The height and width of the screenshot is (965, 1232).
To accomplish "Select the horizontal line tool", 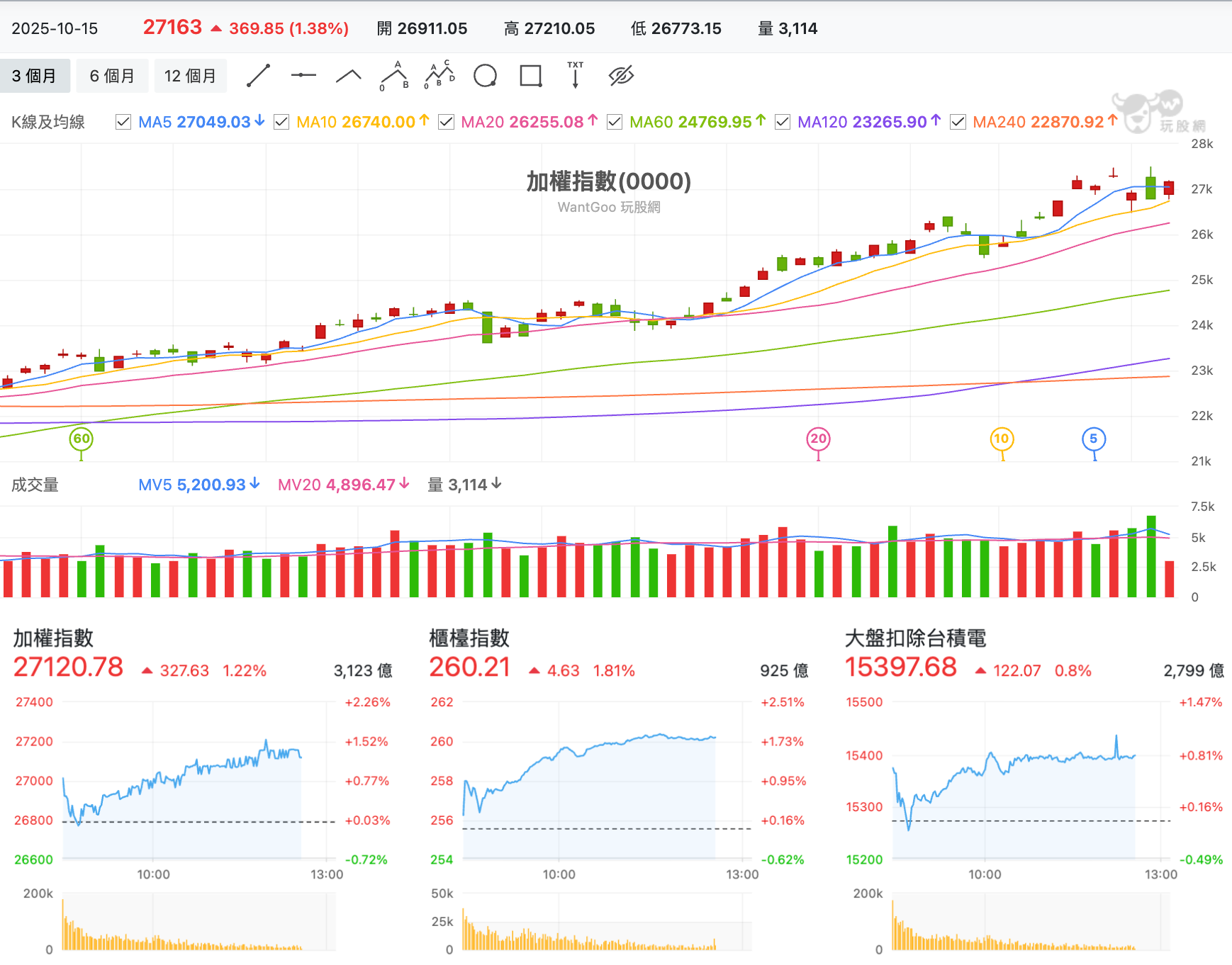I will pos(303,75).
